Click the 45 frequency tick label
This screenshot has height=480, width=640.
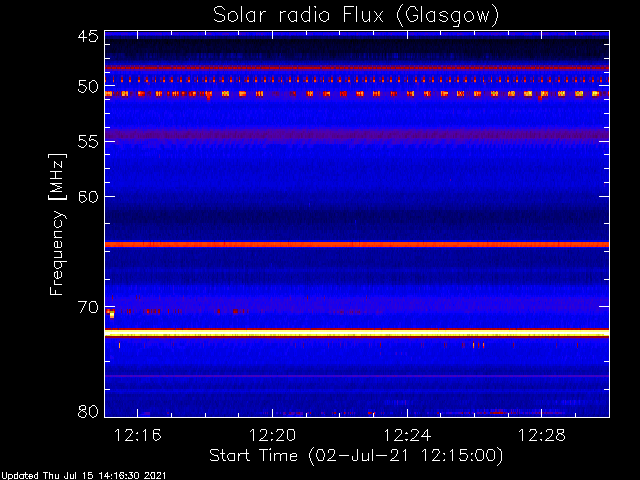coord(88,36)
